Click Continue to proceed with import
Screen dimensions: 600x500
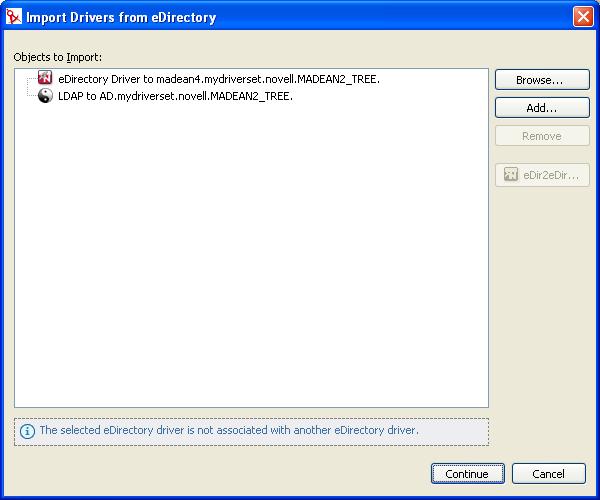point(468,474)
